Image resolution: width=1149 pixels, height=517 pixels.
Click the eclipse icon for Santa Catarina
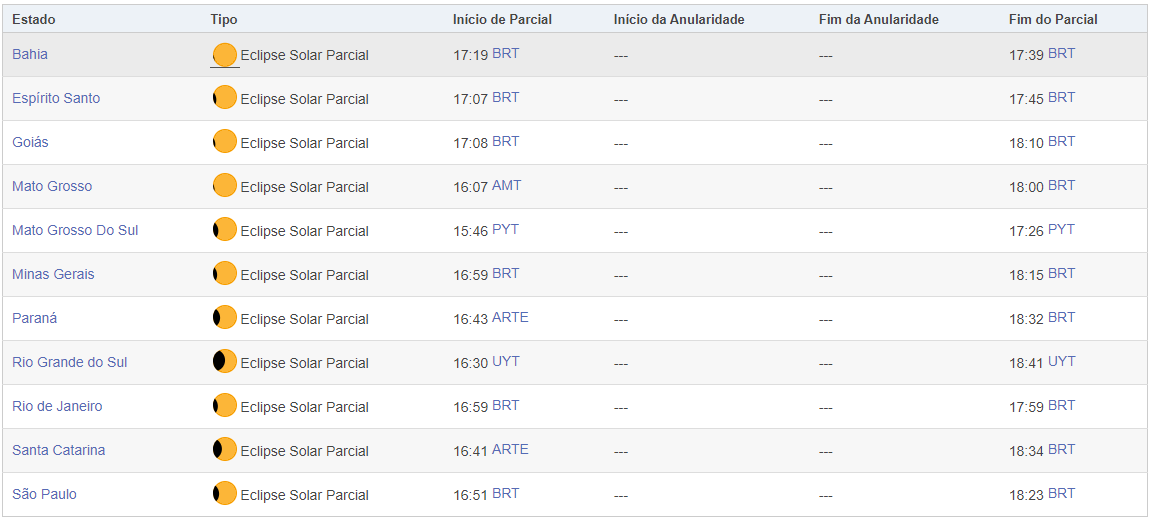(225, 450)
